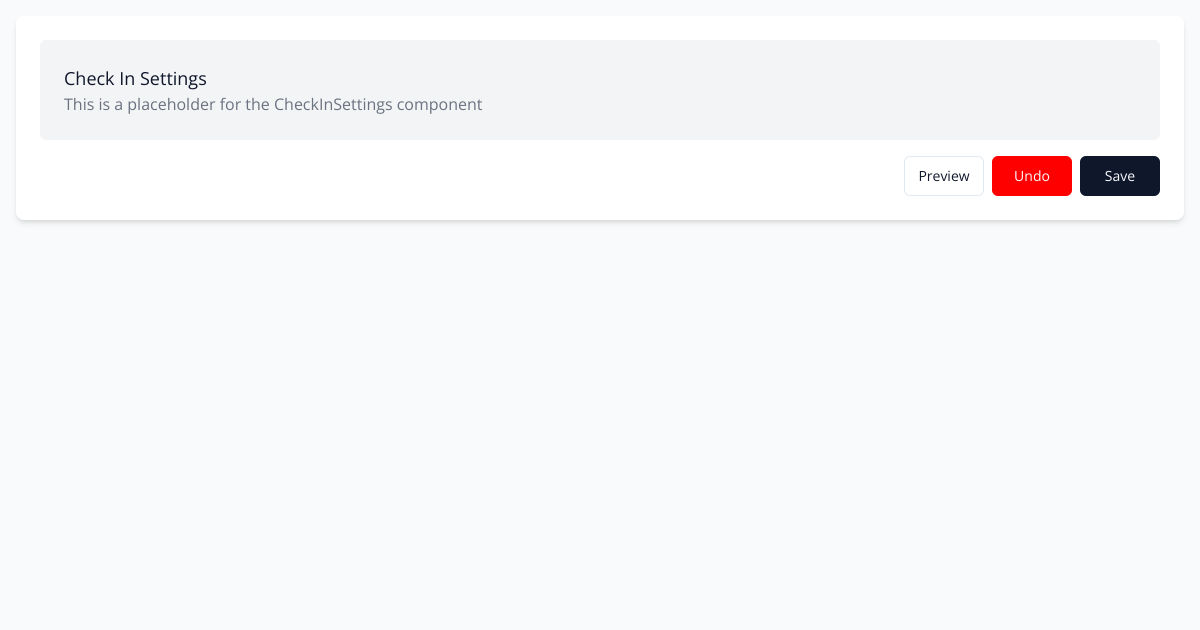Viewport: 1200px width, 630px height.
Task: Click Save to store Check In Settings
Action: coord(1120,176)
